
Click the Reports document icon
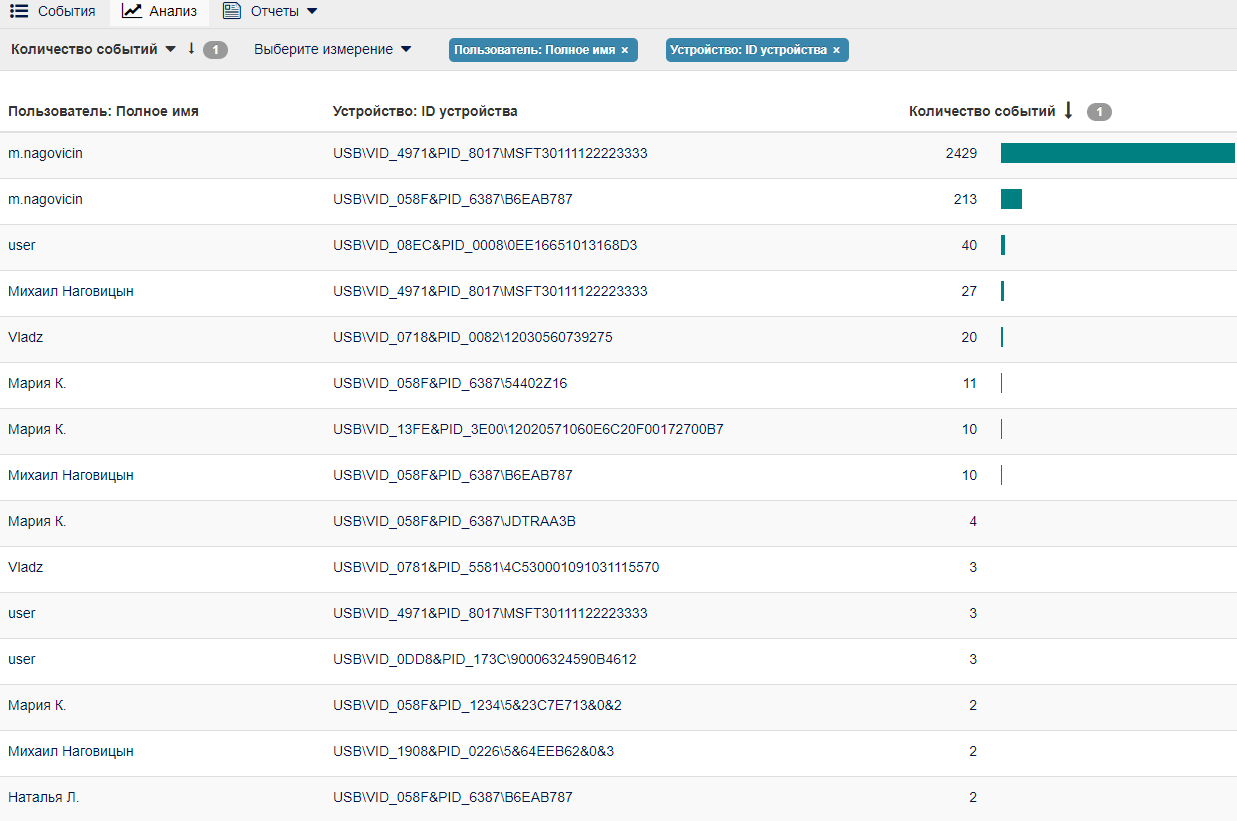click(232, 11)
